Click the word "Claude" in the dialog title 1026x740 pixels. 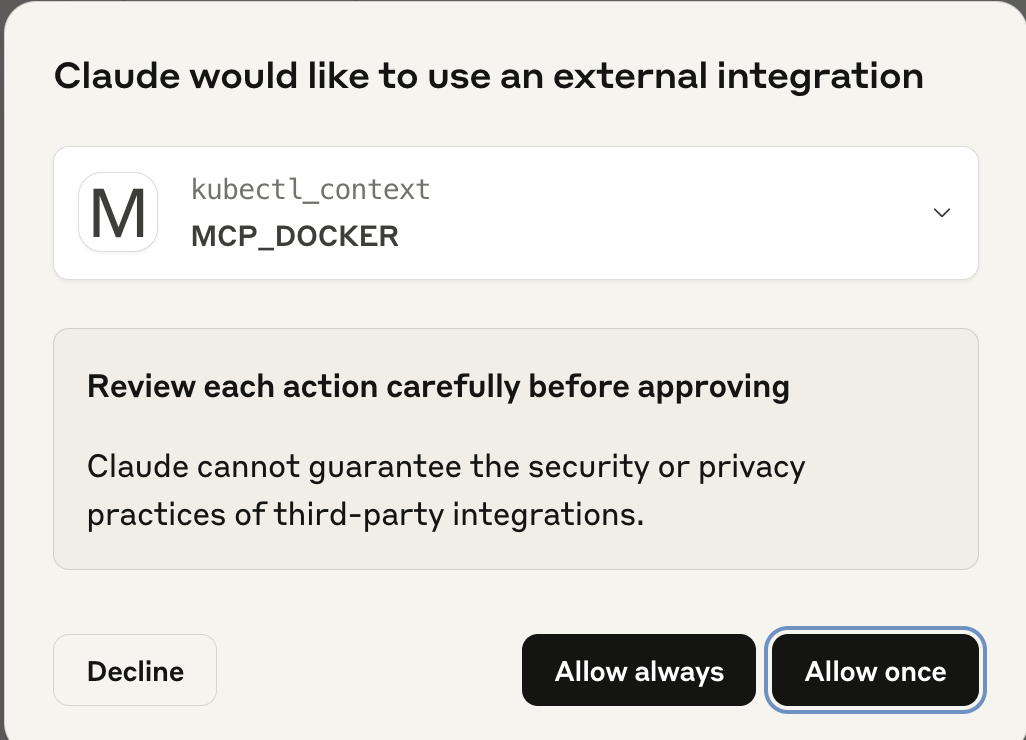[x=117, y=76]
